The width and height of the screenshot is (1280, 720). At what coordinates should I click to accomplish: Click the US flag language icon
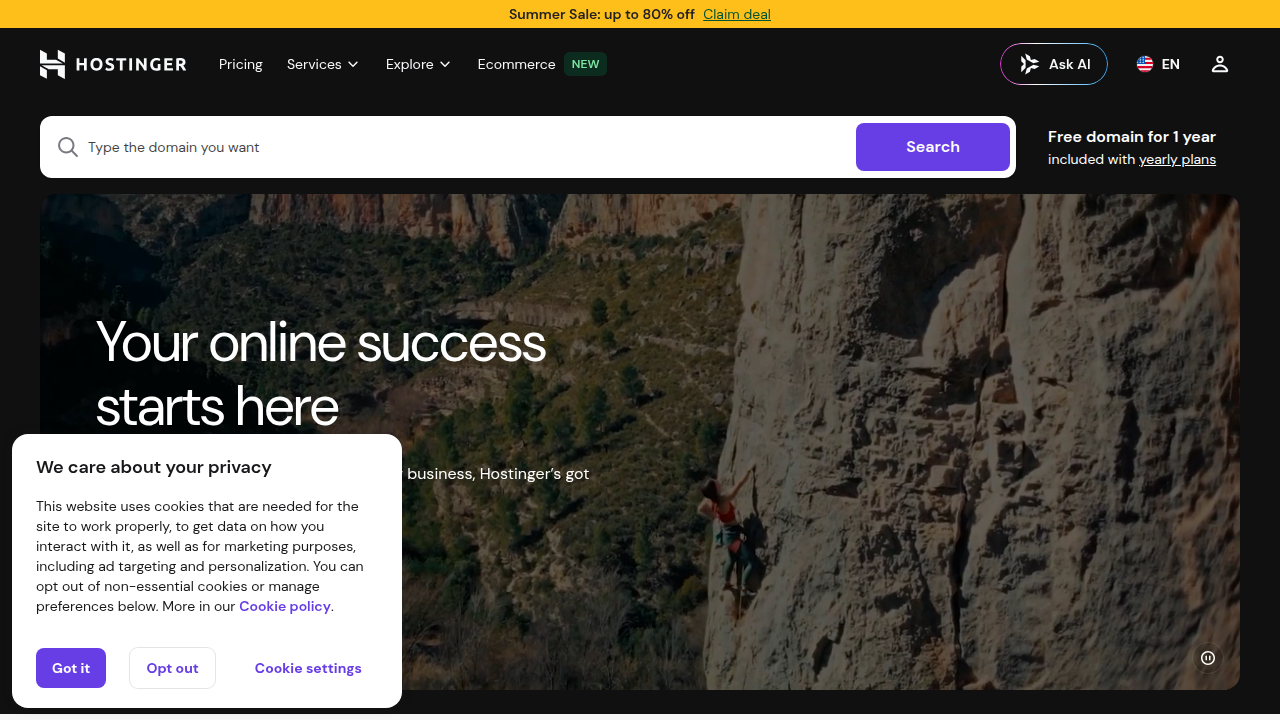click(x=1145, y=64)
